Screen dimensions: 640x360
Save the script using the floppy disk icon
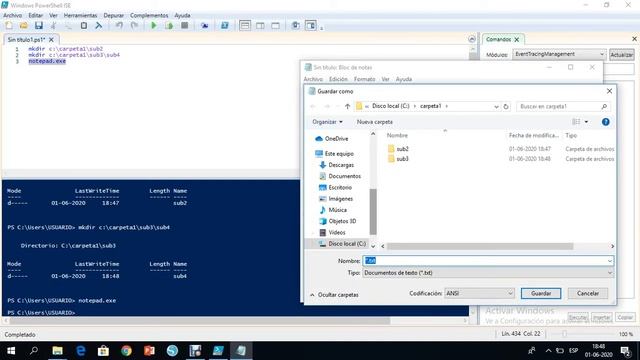(x=39, y=26)
